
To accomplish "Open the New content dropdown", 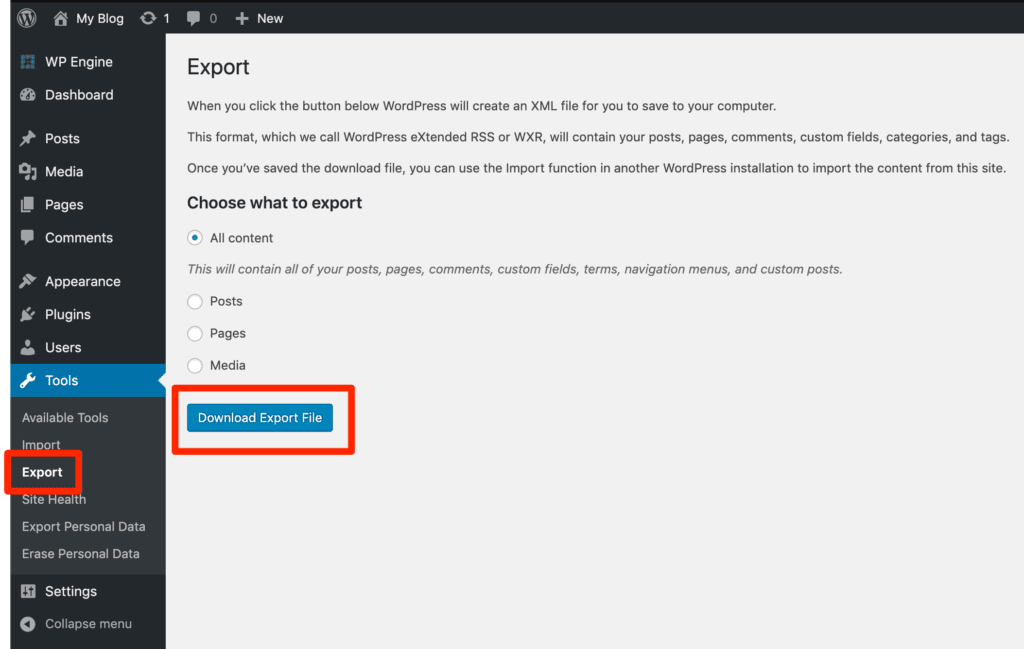I will pyautogui.click(x=260, y=18).
